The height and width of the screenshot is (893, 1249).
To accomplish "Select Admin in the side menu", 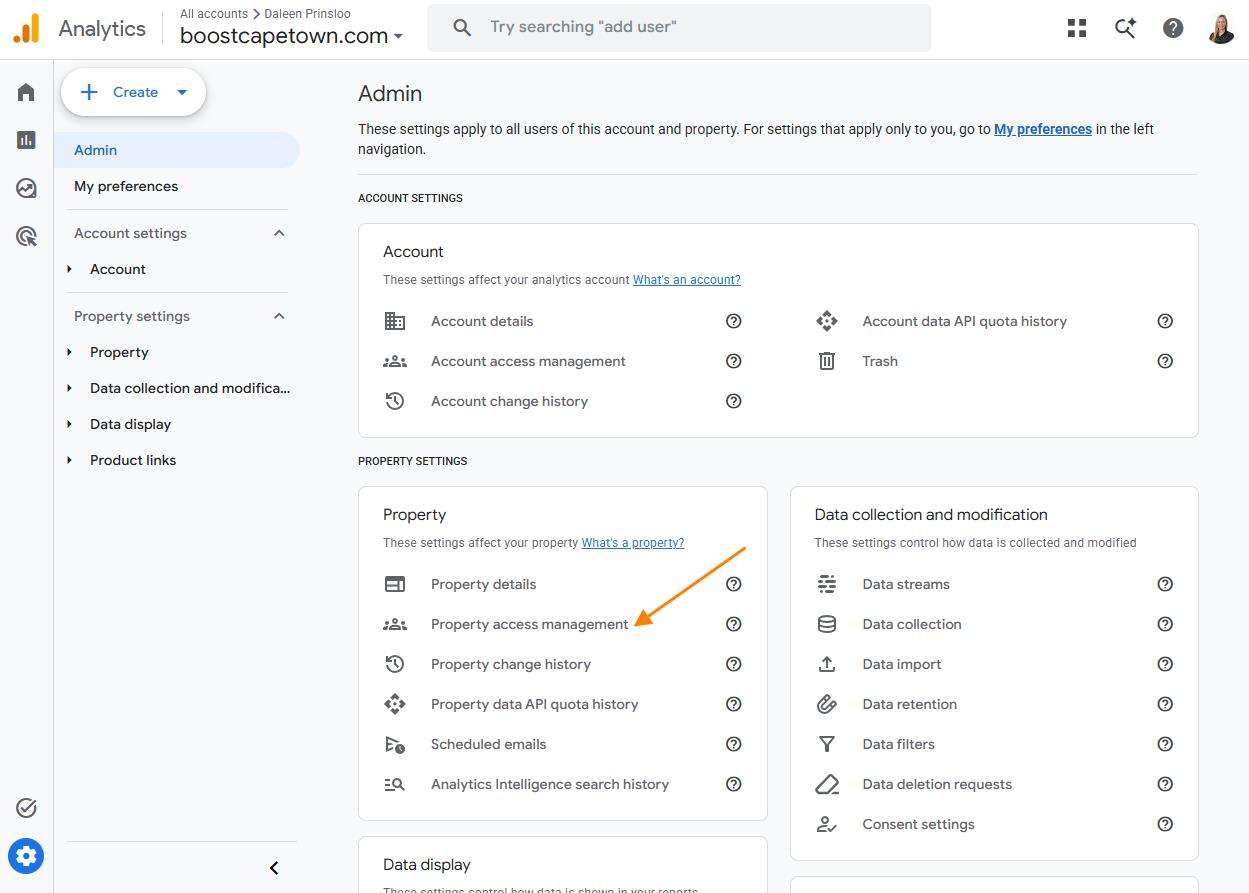I will pos(177,150).
